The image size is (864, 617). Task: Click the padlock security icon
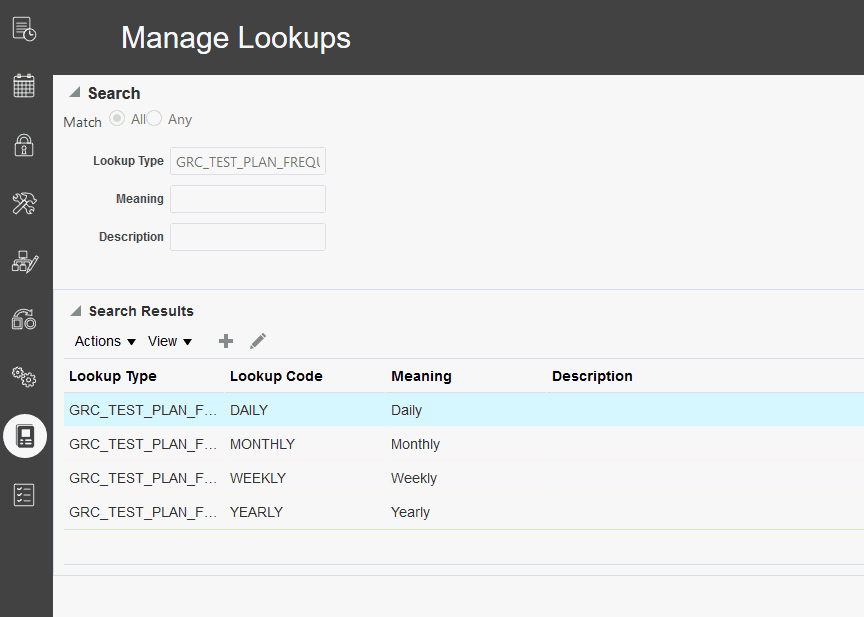tap(24, 145)
